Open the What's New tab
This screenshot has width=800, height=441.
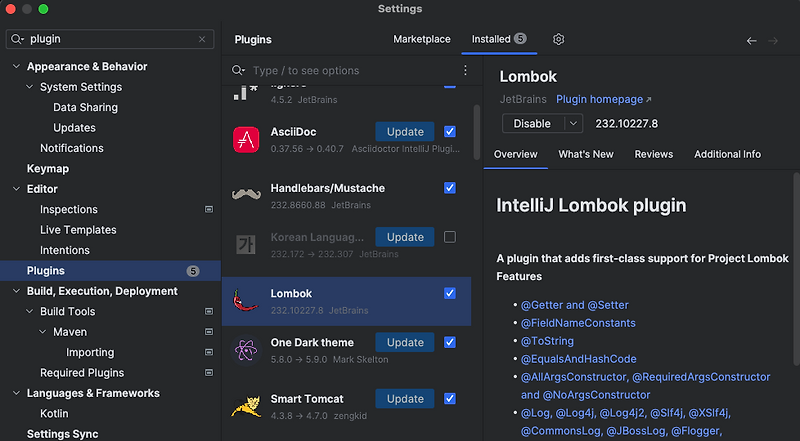(586, 154)
